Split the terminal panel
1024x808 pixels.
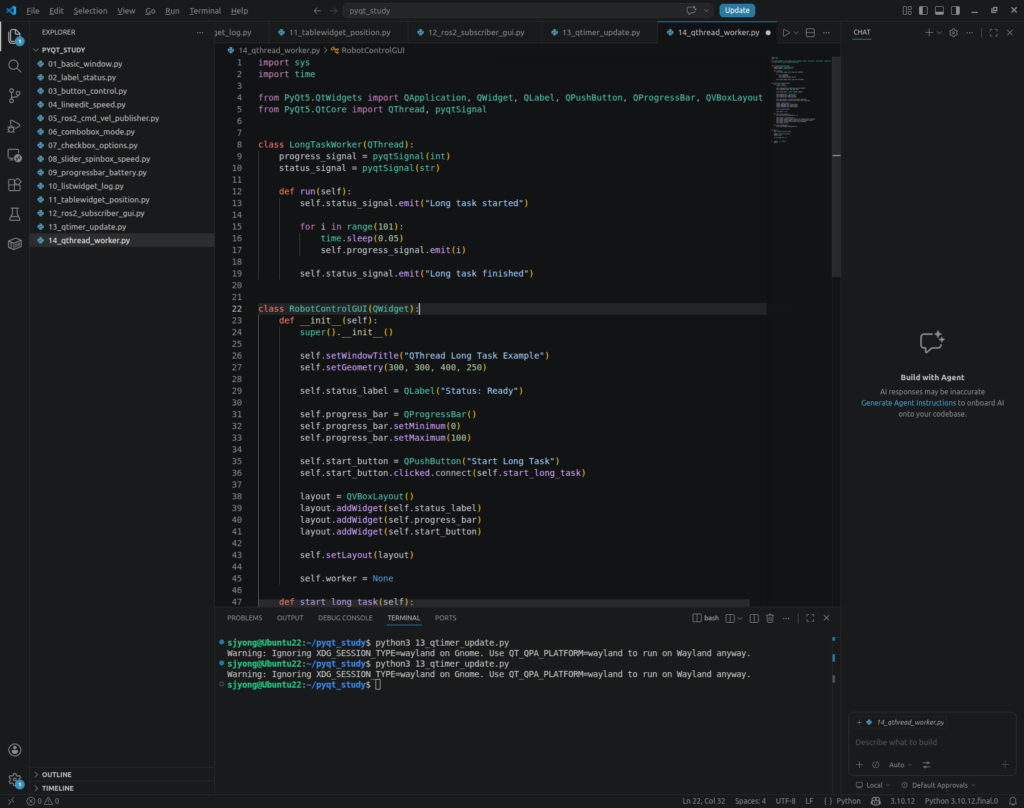pyautogui.click(x=754, y=618)
